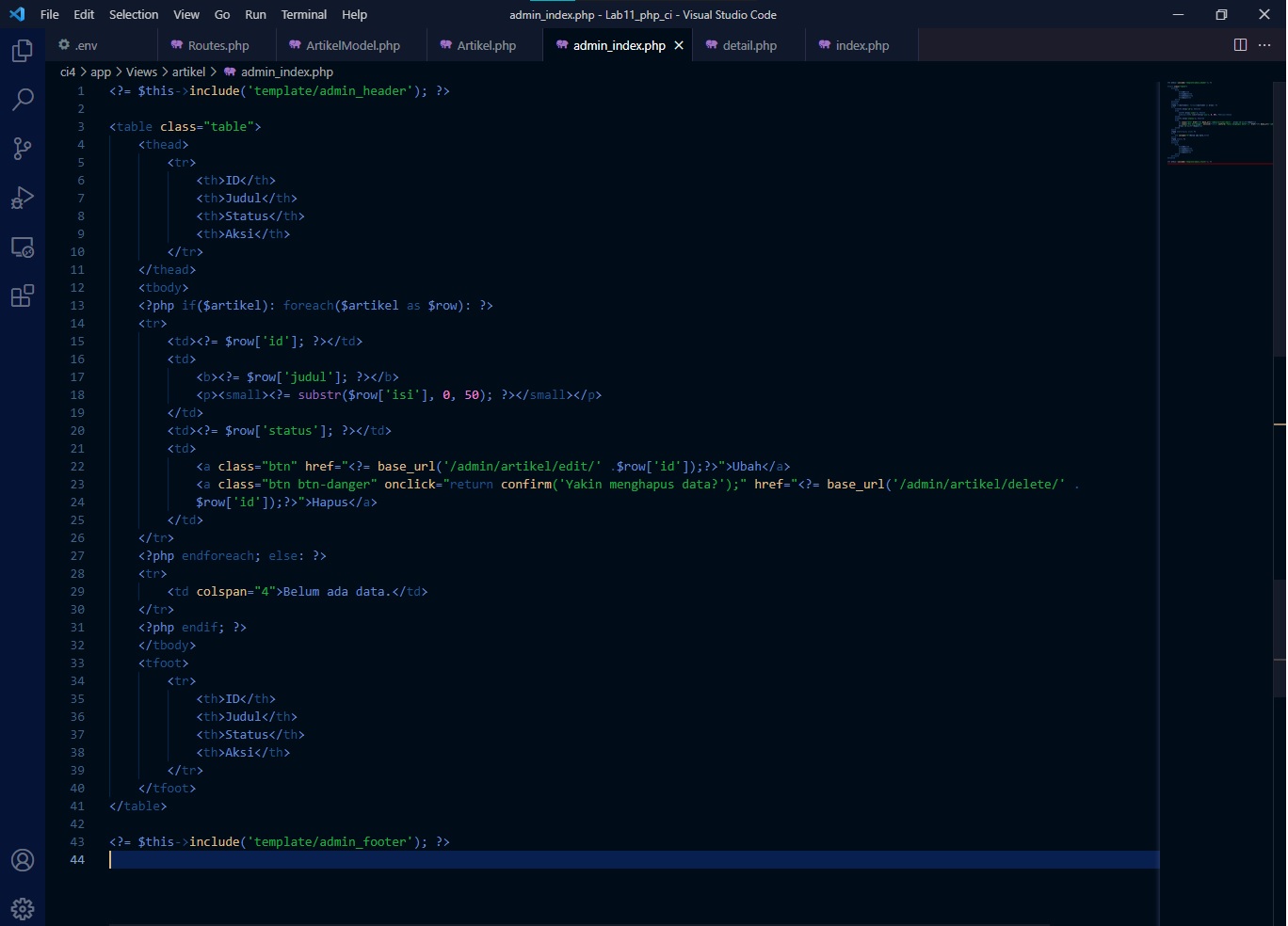The width and height of the screenshot is (1288, 926).
Task: Switch to the detail.php tab
Action: coord(748,44)
